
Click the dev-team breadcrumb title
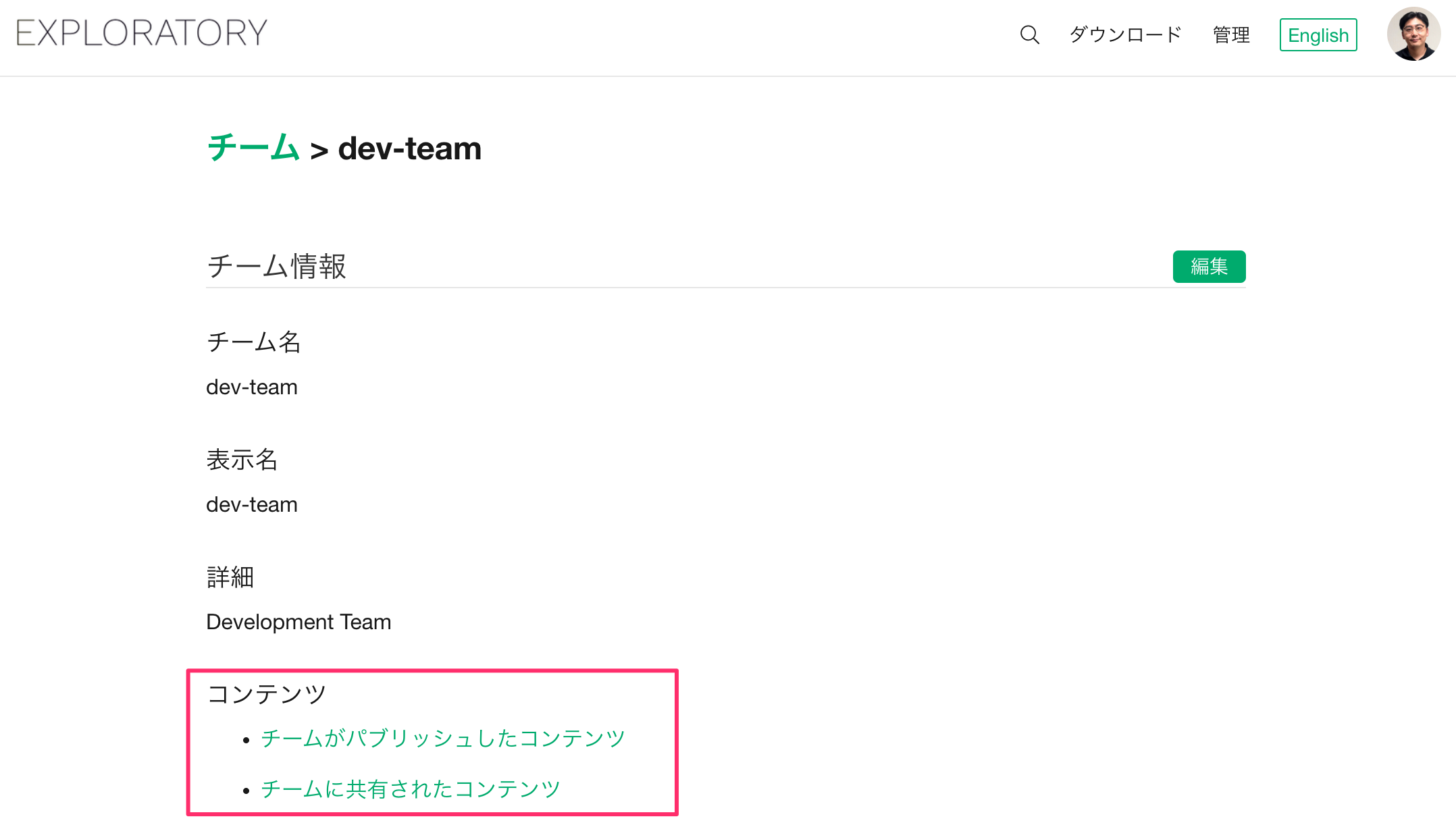[x=409, y=149]
